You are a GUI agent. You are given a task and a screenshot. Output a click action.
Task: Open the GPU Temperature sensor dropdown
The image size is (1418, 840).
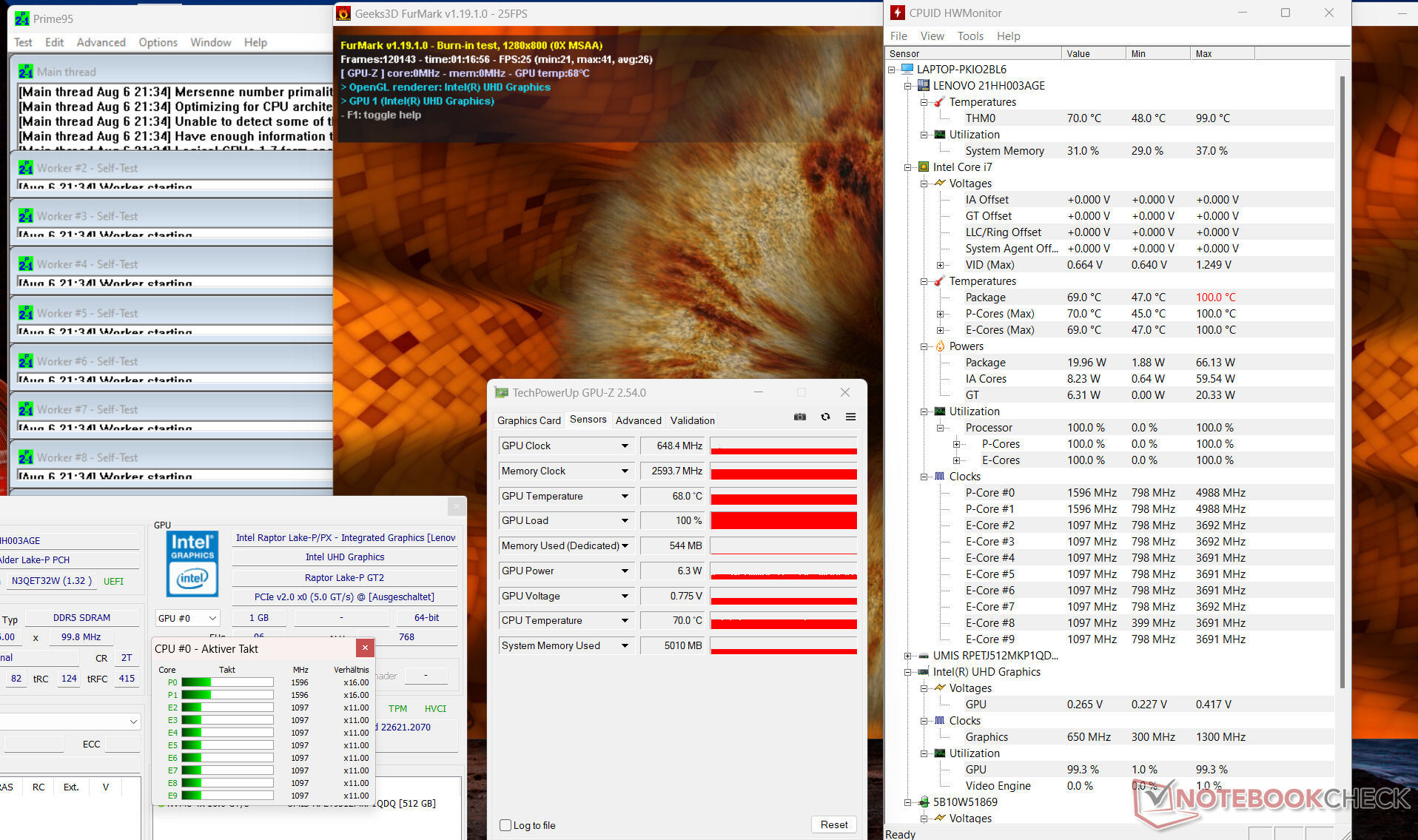click(x=625, y=496)
